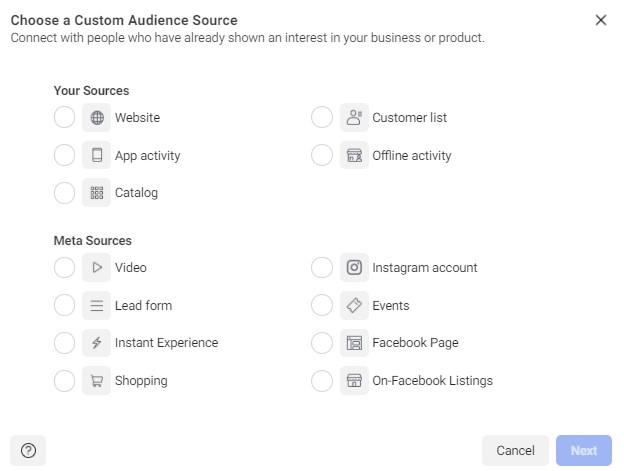
Task: Click the Instagram account icon
Action: pyautogui.click(x=354, y=268)
